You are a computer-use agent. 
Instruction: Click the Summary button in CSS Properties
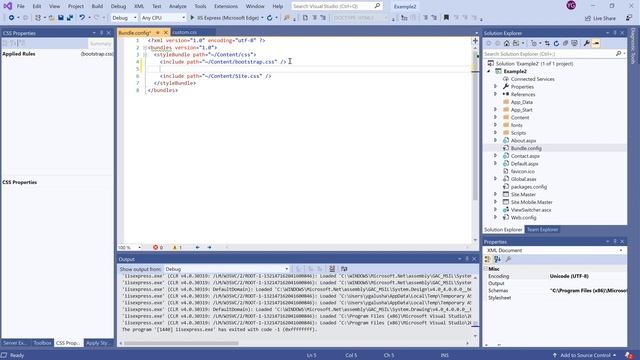100,43
